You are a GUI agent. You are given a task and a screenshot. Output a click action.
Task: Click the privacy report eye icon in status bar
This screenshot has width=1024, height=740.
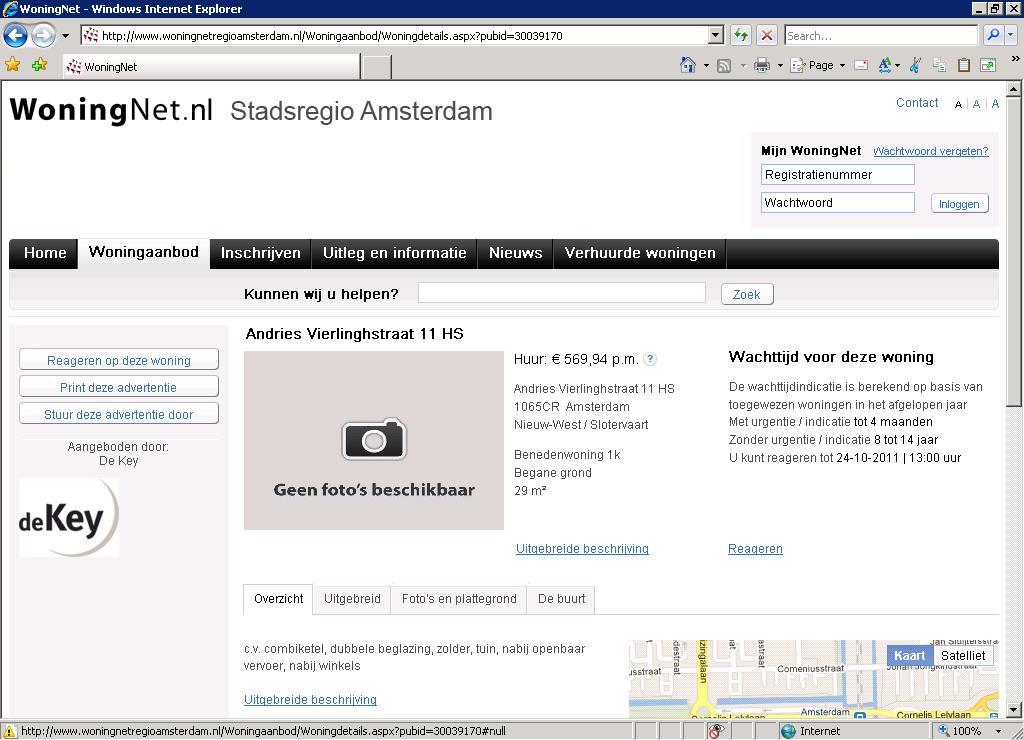click(x=716, y=731)
